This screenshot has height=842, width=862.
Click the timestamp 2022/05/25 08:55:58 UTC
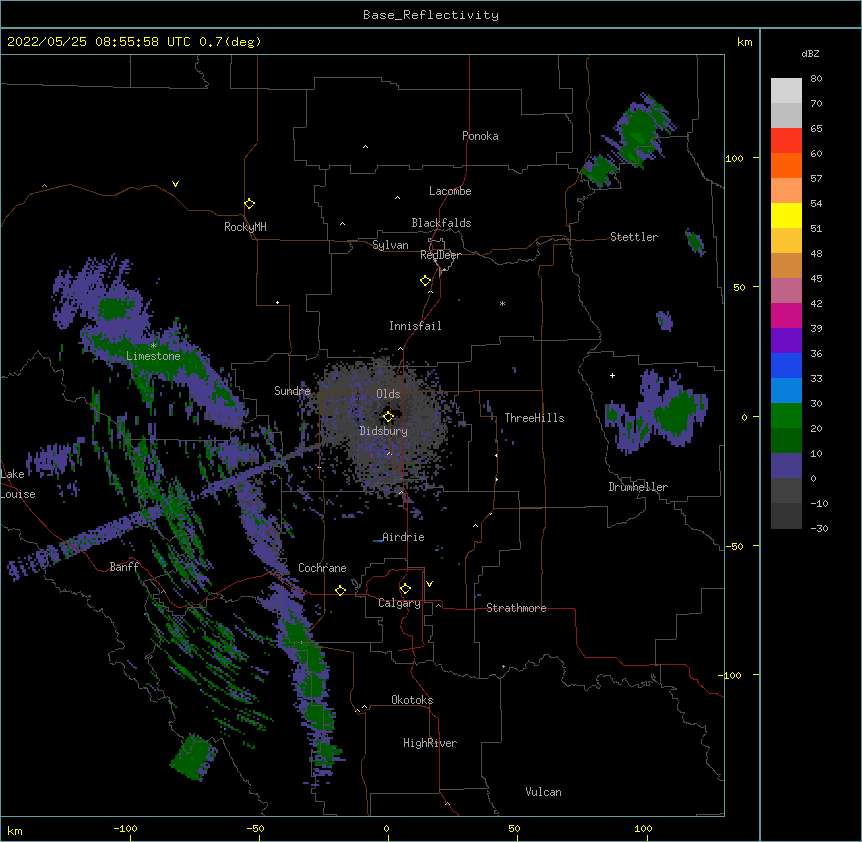(x=99, y=42)
